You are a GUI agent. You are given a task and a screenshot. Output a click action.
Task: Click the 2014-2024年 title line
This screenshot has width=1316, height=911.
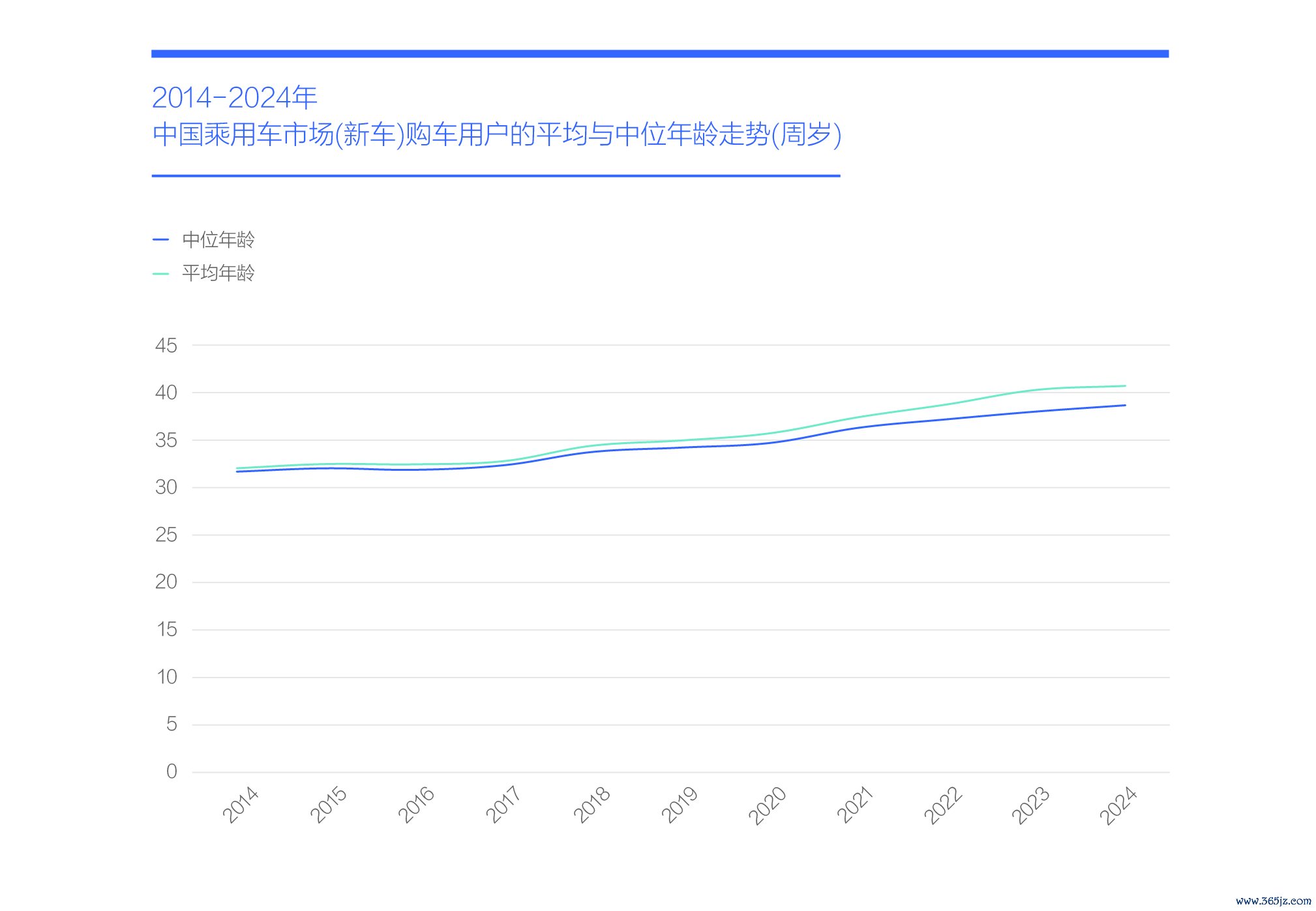(x=235, y=98)
